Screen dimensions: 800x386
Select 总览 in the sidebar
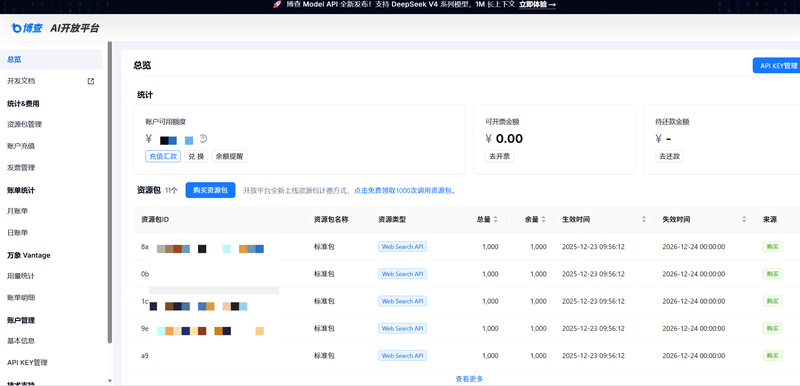pyautogui.click(x=51, y=59)
